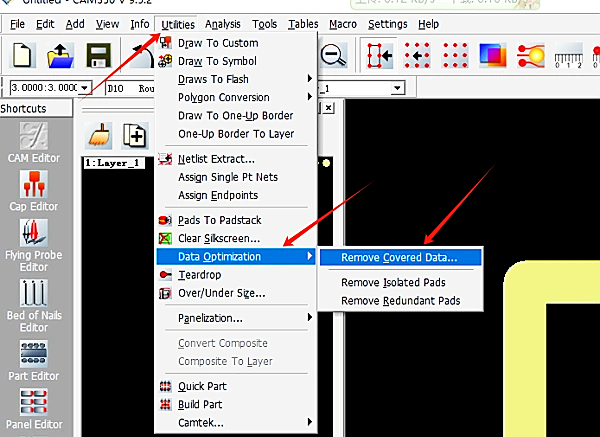Expand Panelization submenu
Screen dimensions: 600x437
(x=236, y=318)
